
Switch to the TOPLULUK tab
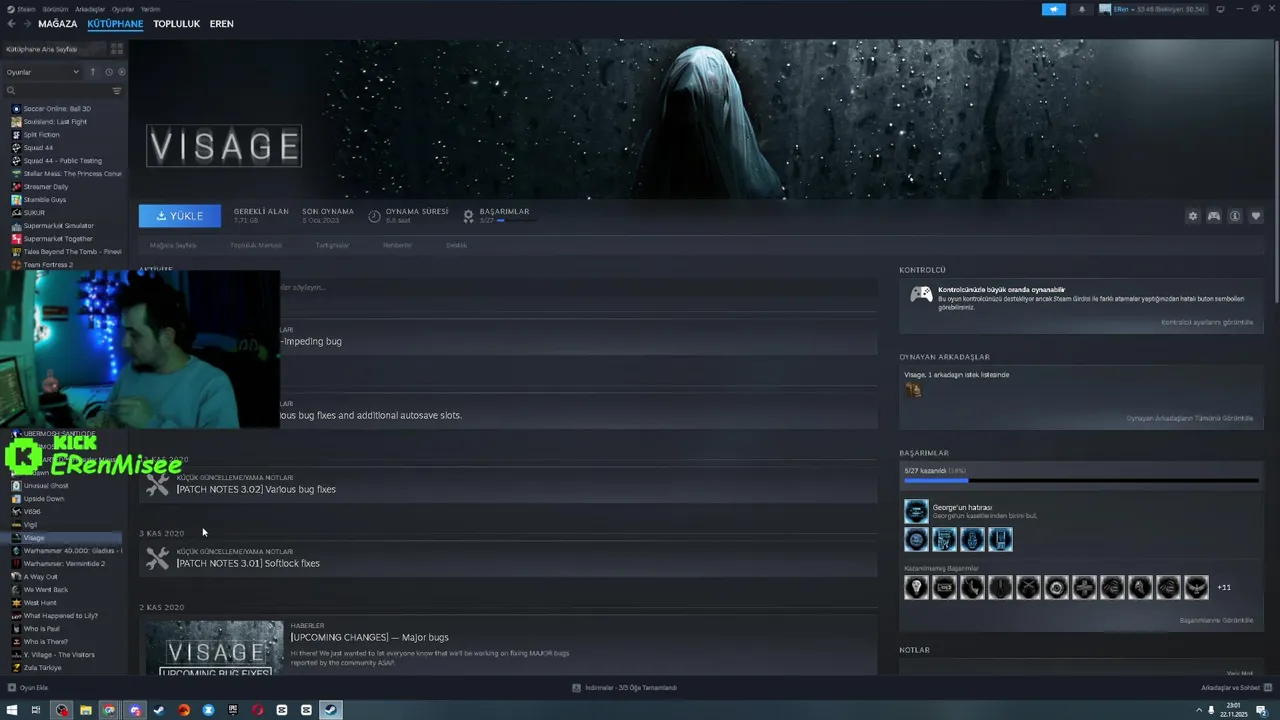[x=177, y=24]
